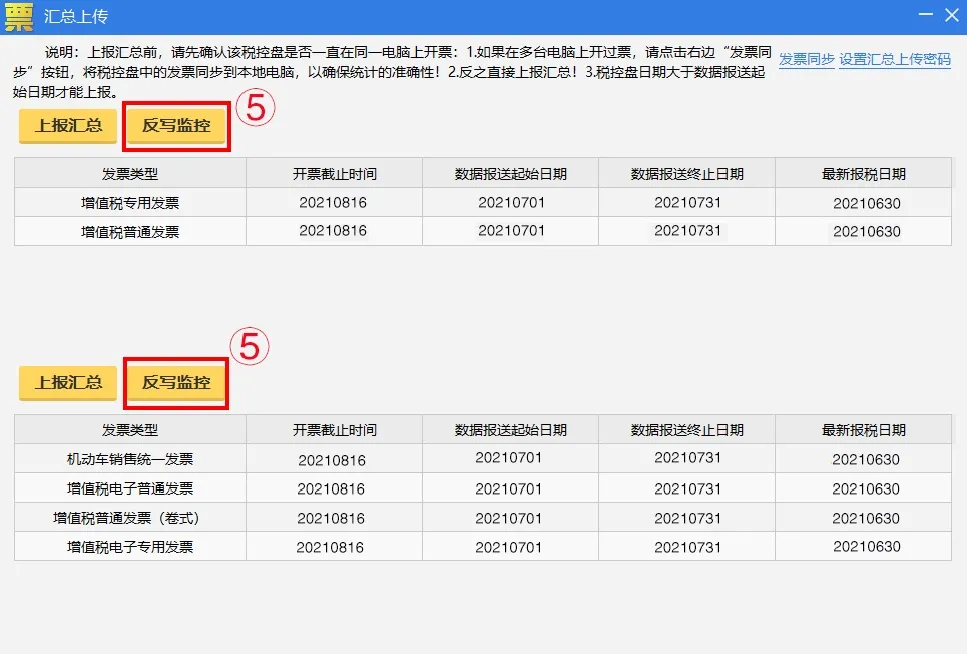The height and width of the screenshot is (654, 967).
Task: Click the second 反写监控 button
Action: [x=176, y=382]
